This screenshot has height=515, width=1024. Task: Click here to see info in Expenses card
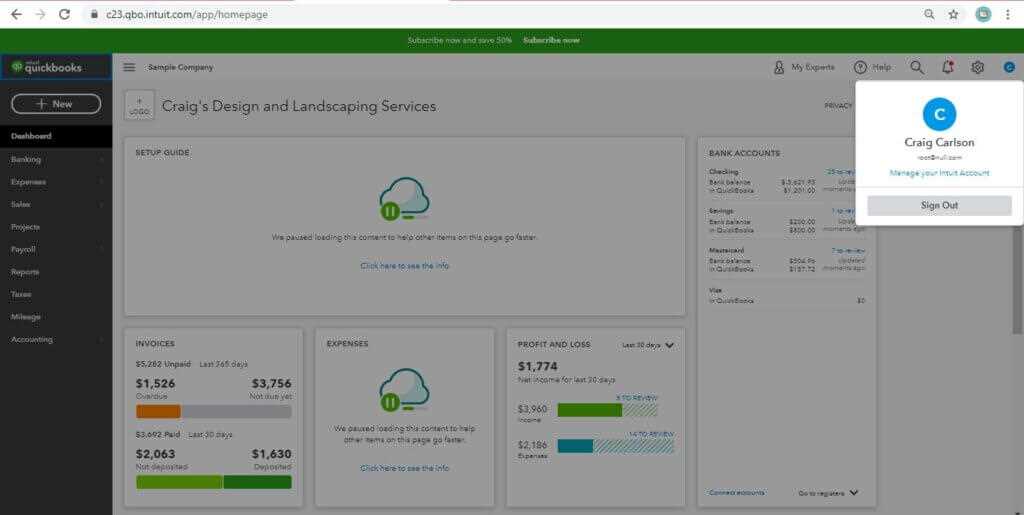tap(404, 468)
